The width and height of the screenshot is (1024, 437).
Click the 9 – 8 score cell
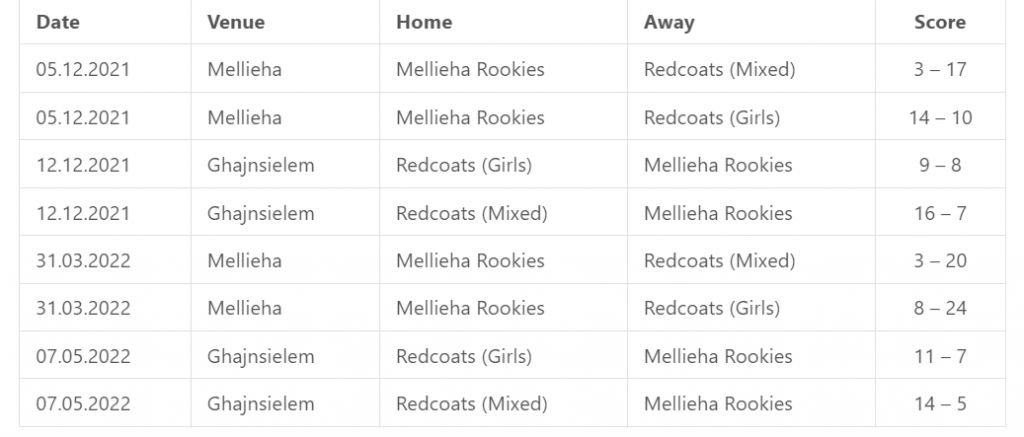[x=940, y=165]
